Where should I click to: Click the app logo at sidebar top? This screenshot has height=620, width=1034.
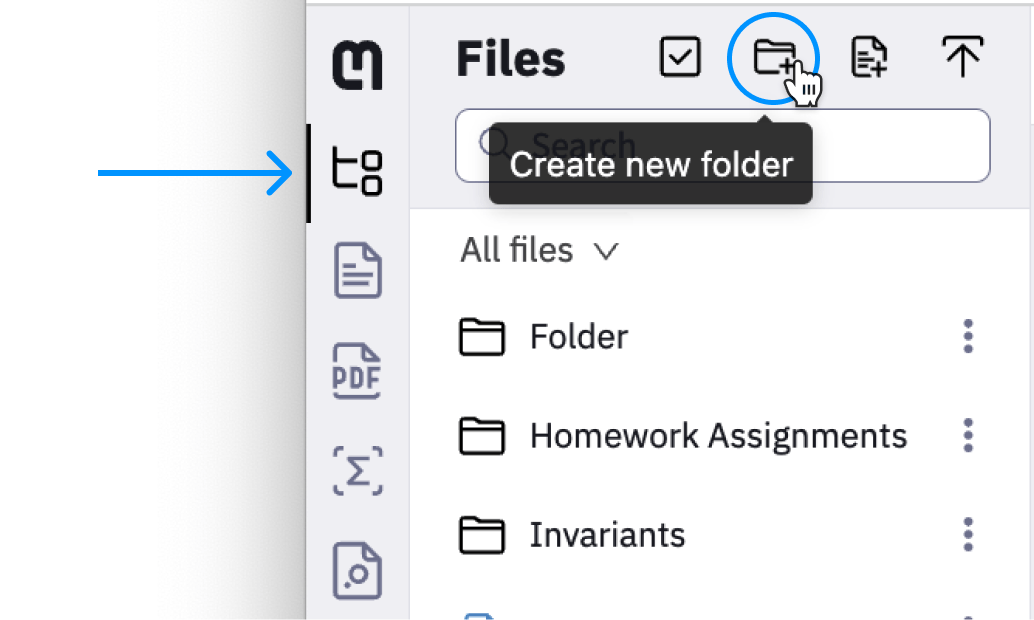[357, 62]
